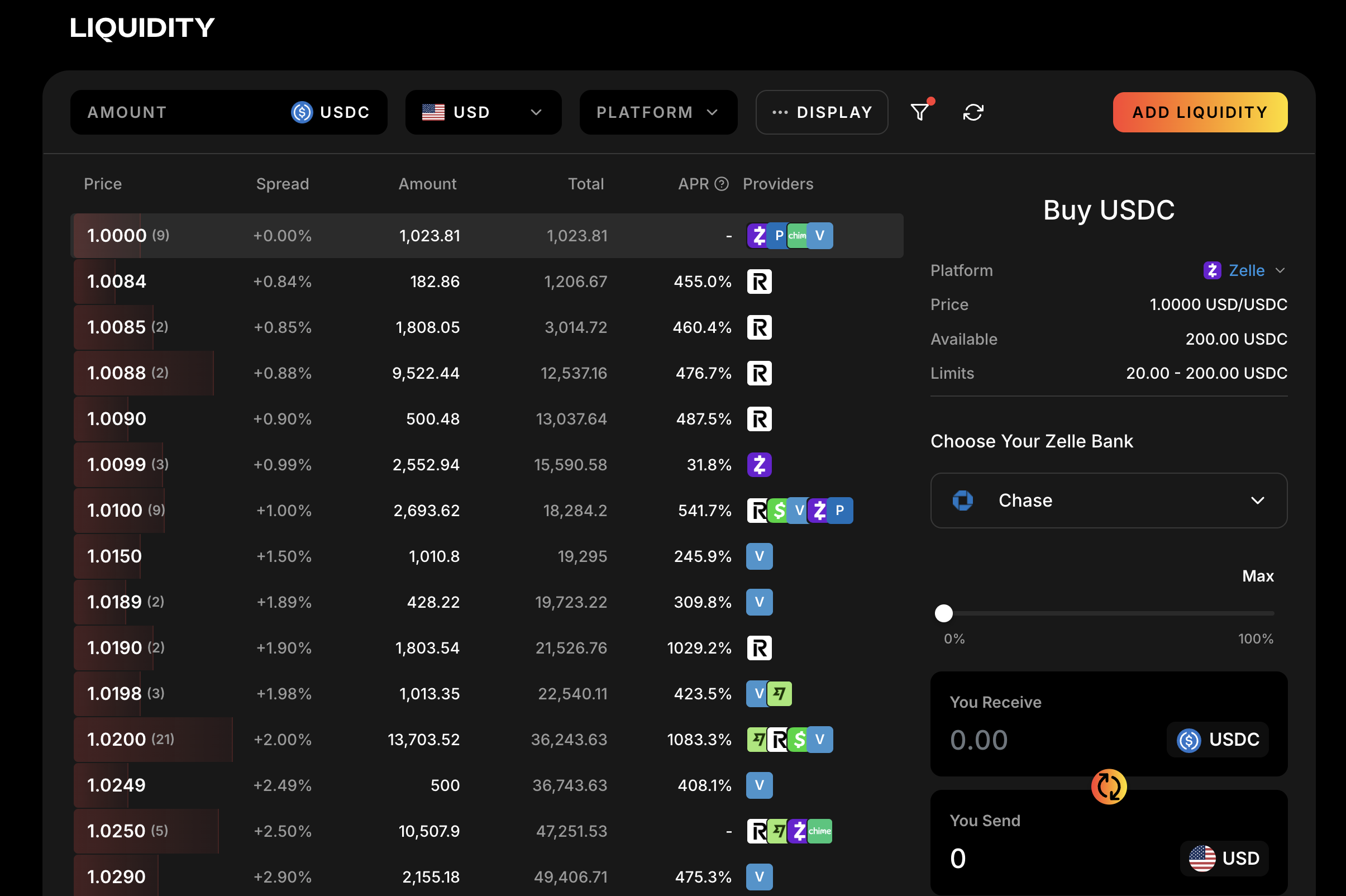The height and width of the screenshot is (896, 1346).
Task: Open the PLATFORM filter dropdown
Action: 657,112
